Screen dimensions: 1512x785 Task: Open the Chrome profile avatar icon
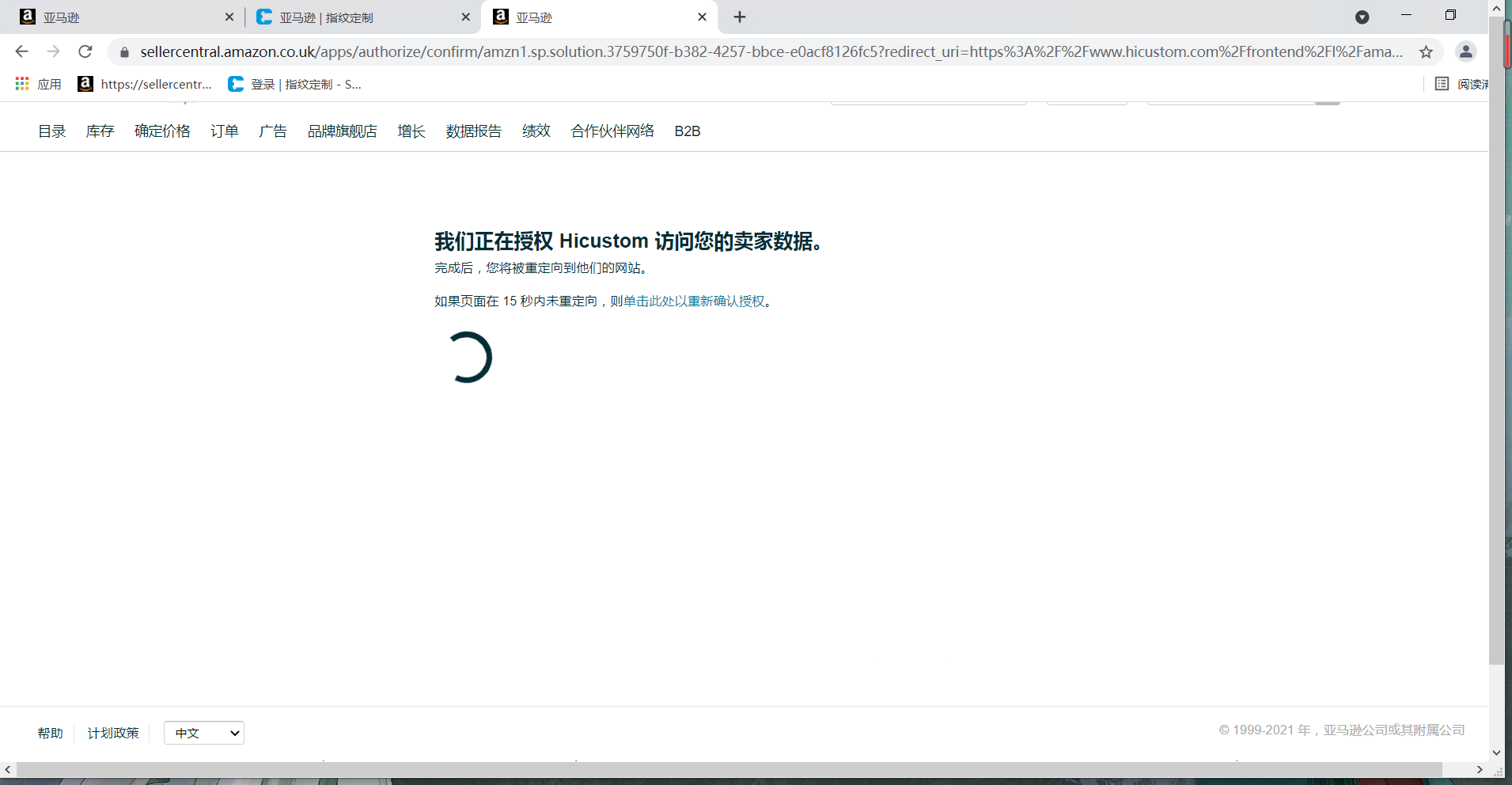[1466, 51]
